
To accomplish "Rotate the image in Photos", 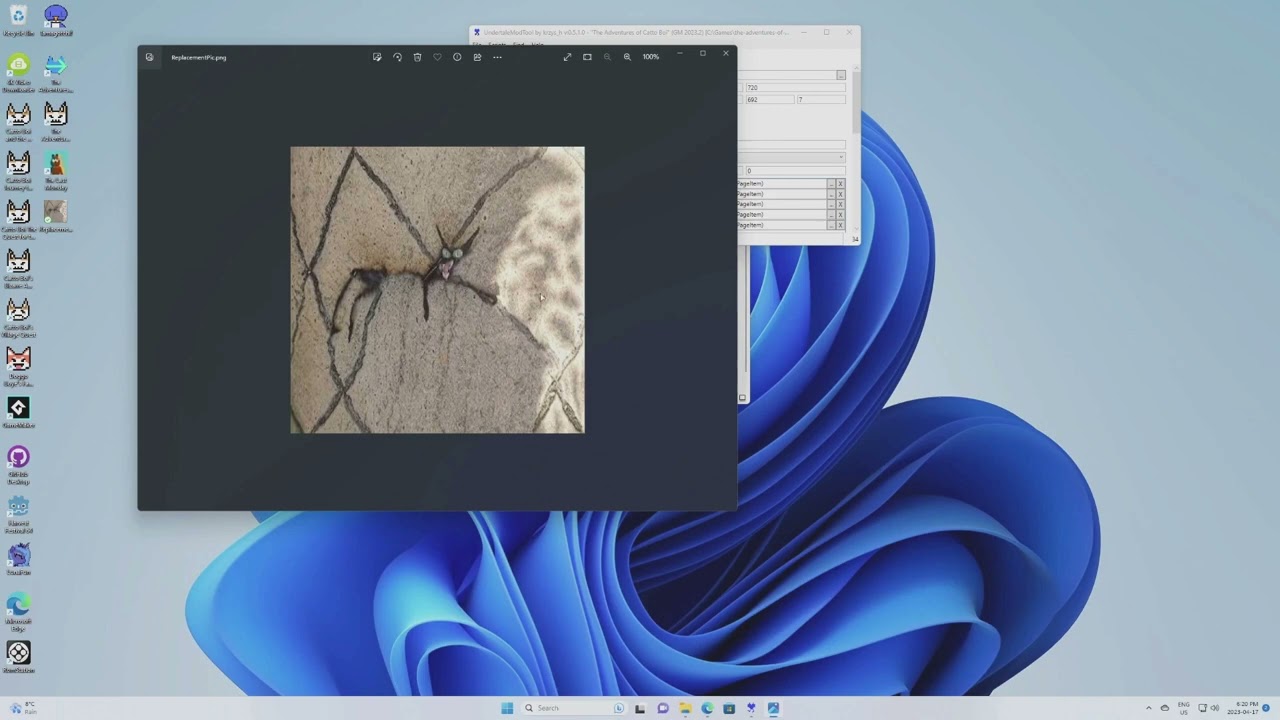I will (397, 57).
